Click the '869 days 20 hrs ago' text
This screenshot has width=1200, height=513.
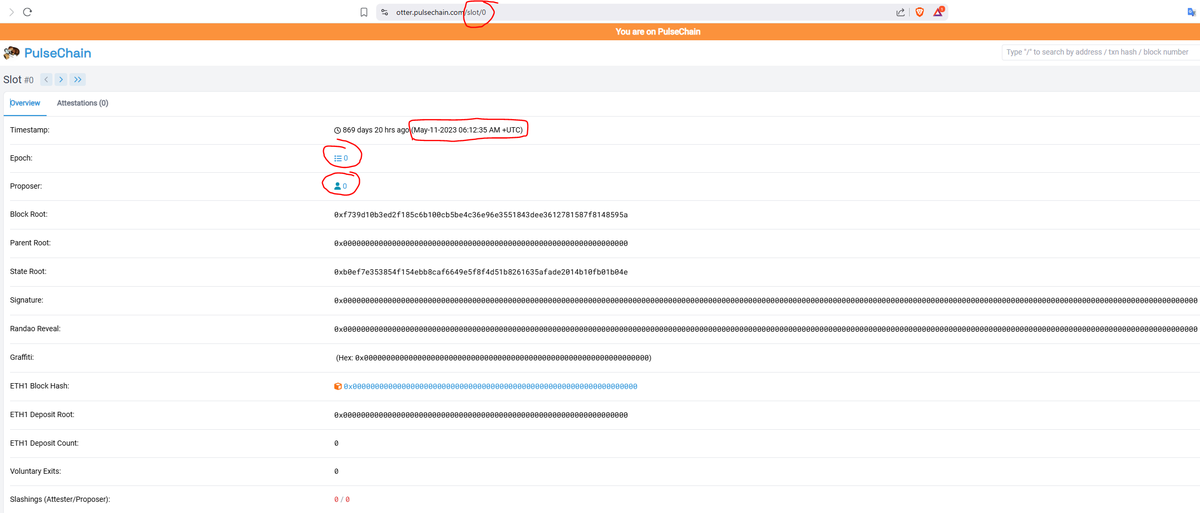coord(376,130)
